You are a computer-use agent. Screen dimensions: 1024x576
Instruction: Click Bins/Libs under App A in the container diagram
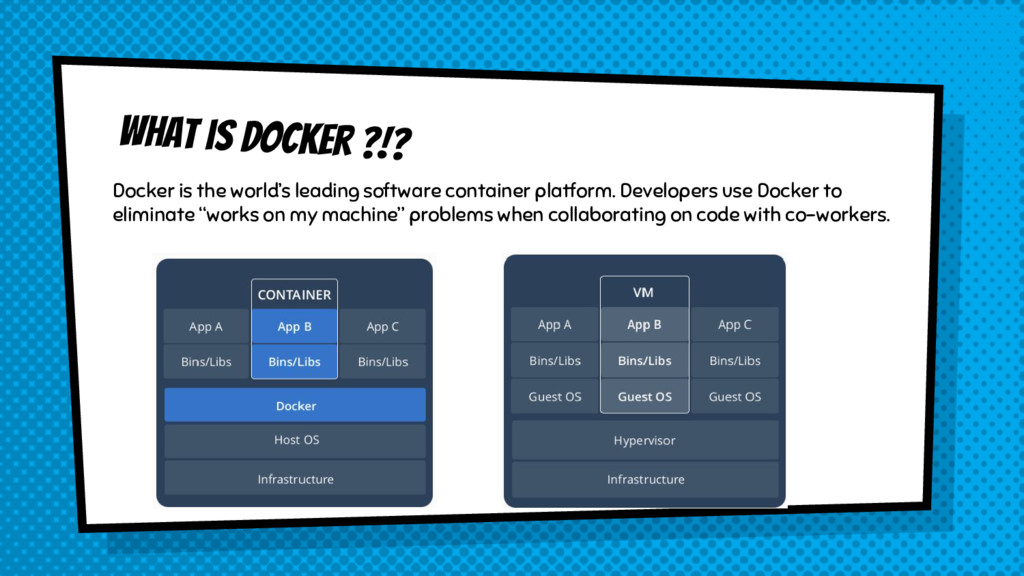(206, 361)
